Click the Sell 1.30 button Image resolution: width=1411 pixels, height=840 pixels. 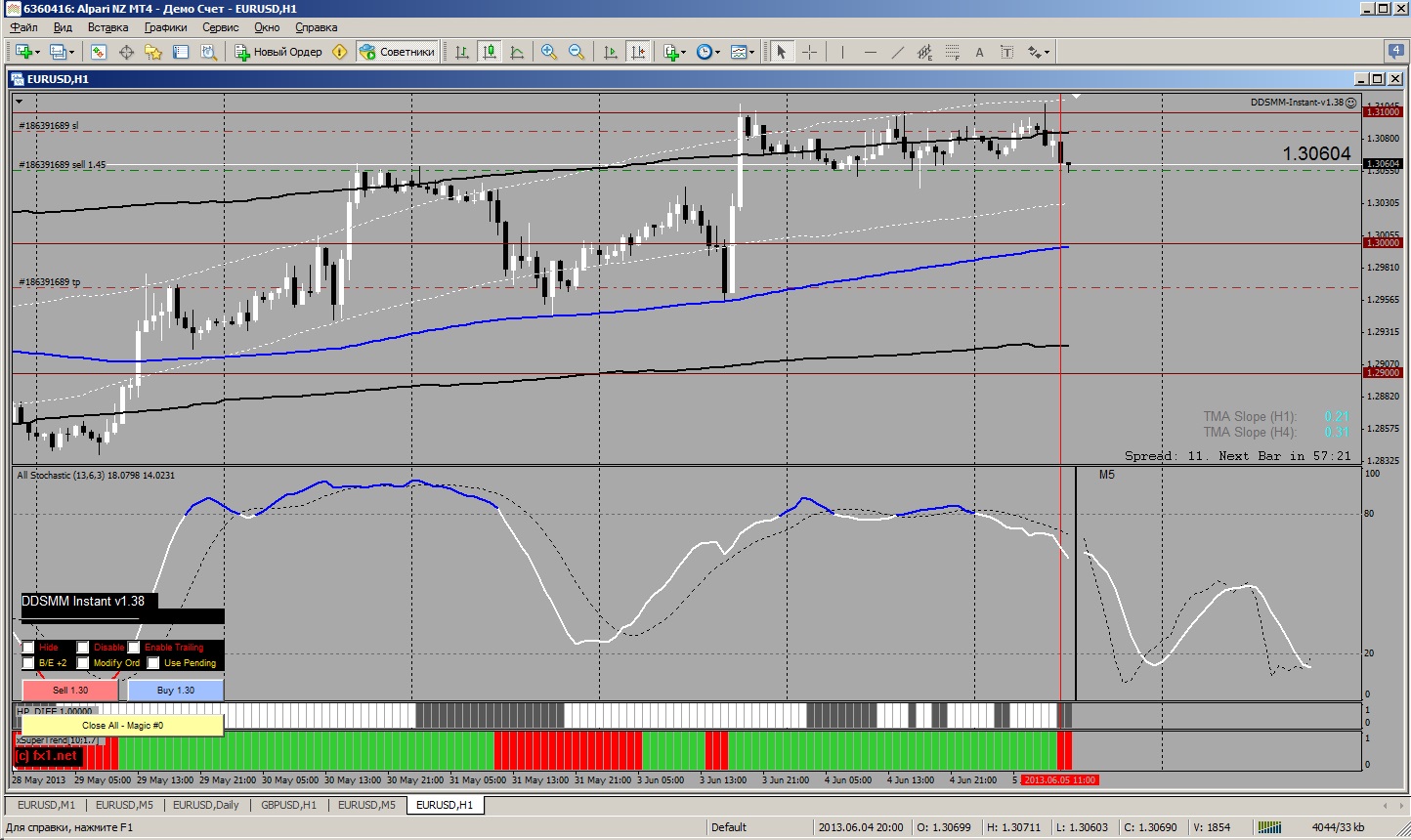(x=69, y=690)
